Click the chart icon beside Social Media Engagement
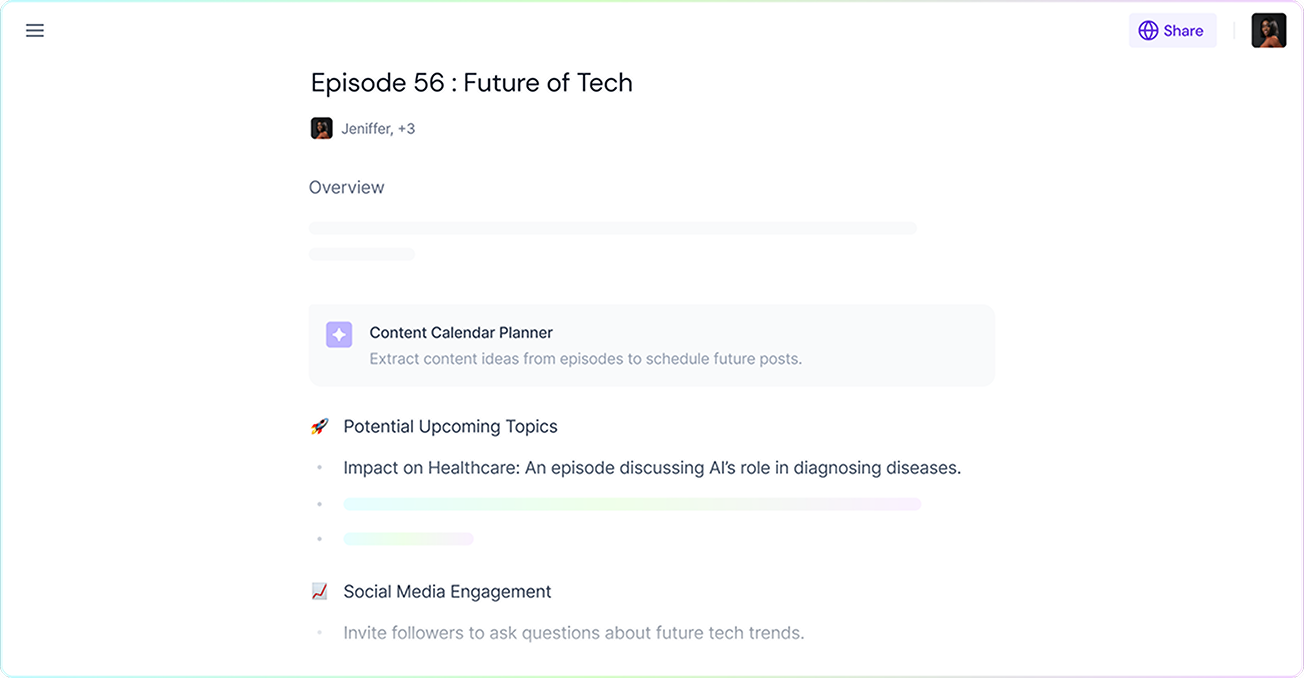This screenshot has width=1304, height=678. point(320,590)
